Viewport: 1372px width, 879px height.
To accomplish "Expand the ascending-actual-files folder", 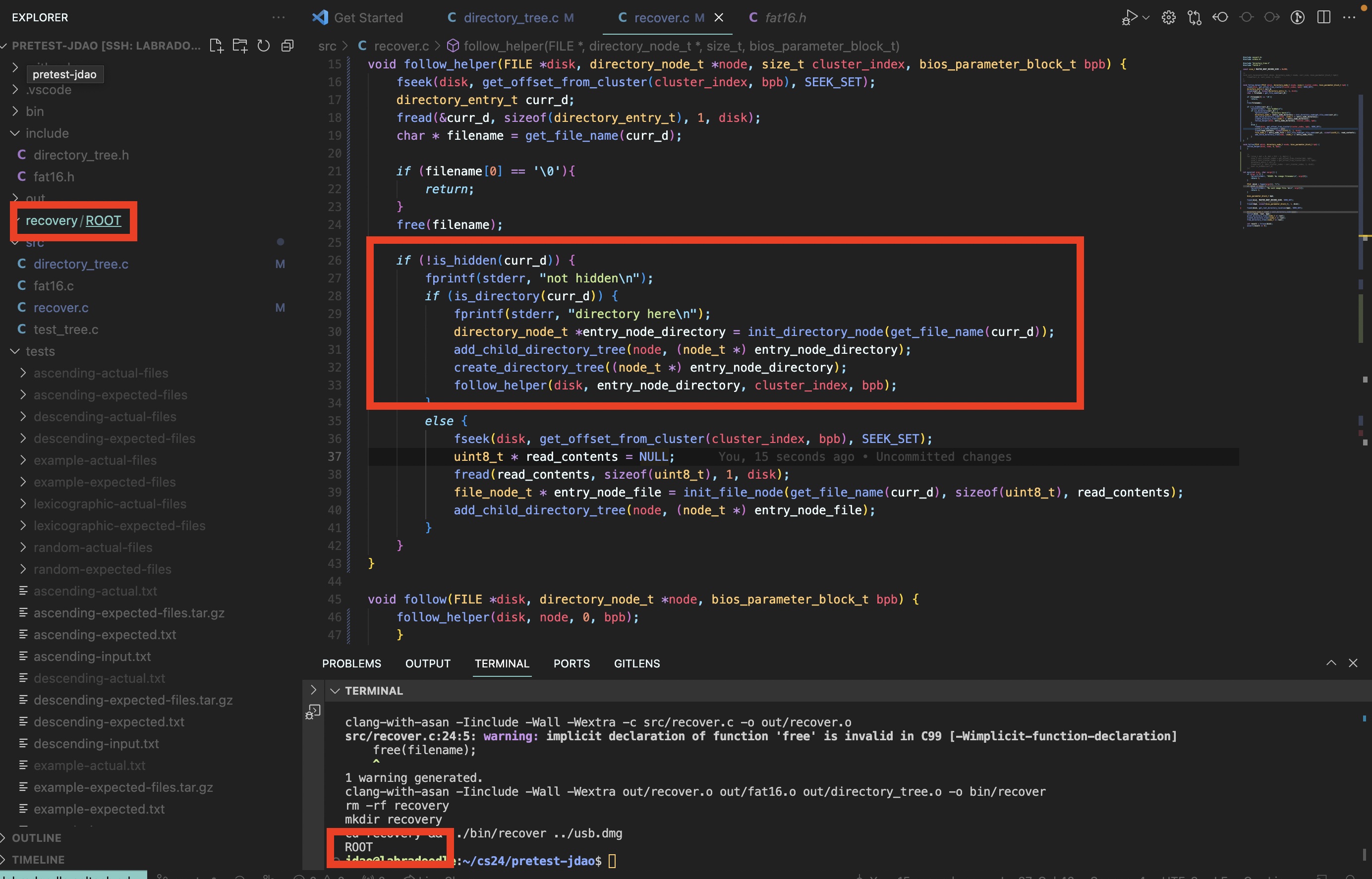I will point(101,373).
